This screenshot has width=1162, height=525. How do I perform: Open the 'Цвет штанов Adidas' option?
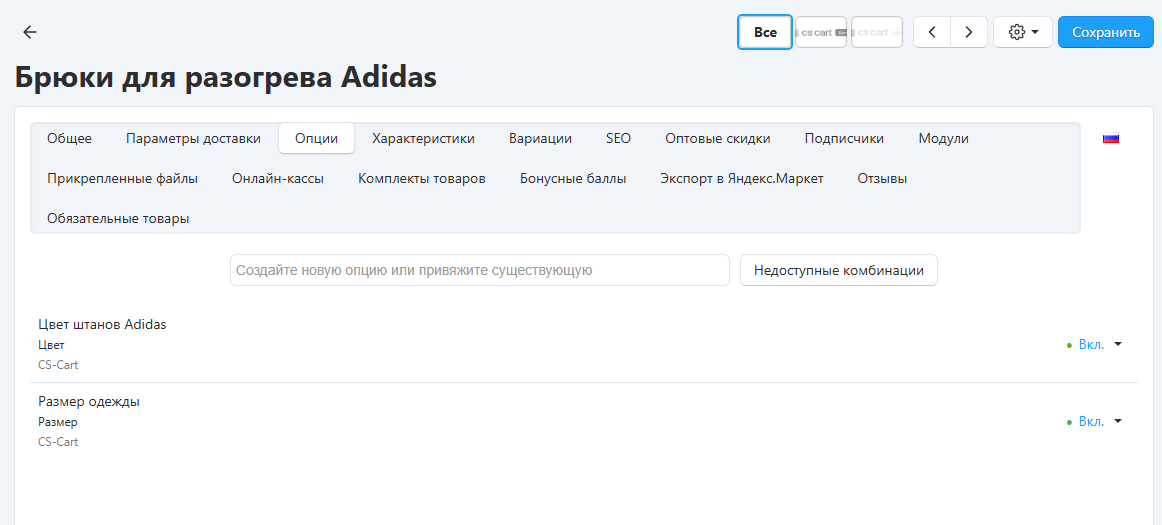point(102,325)
